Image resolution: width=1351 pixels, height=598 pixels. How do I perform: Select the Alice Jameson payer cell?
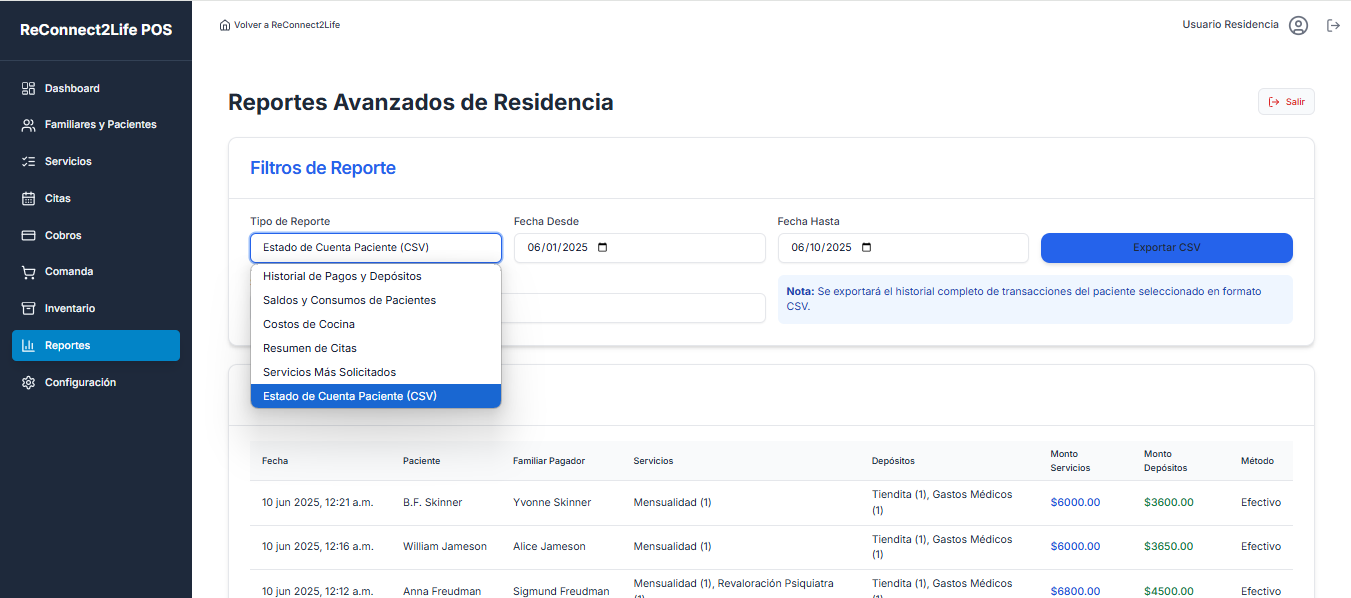click(x=549, y=546)
